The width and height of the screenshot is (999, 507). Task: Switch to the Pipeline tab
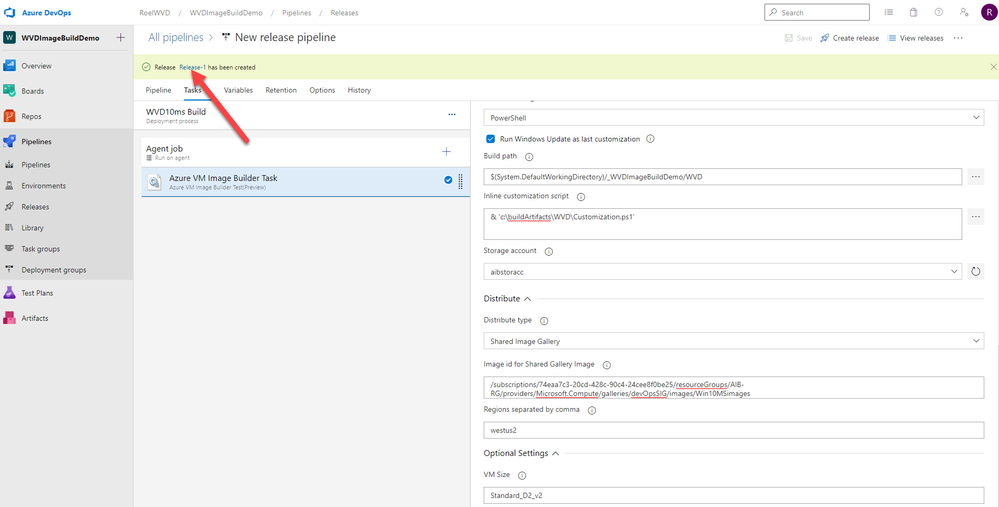[x=158, y=90]
